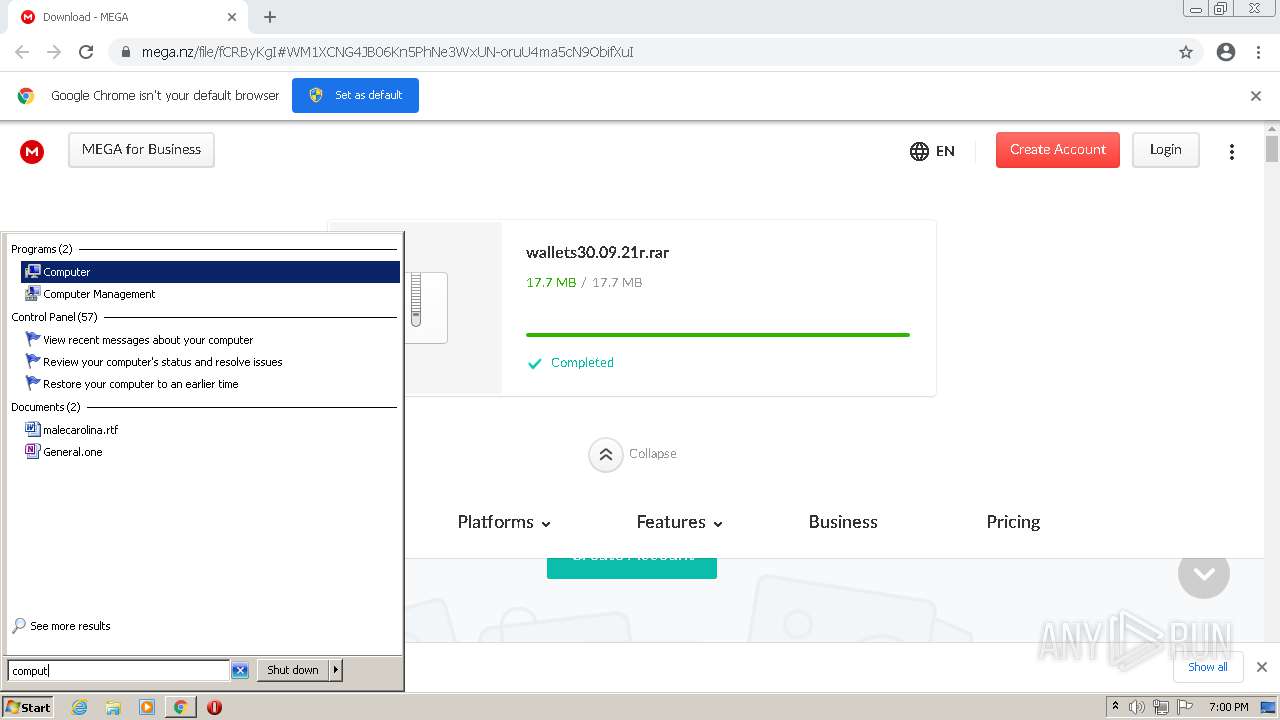Click the Create Account button
The height and width of the screenshot is (720, 1280).
click(1058, 150)
